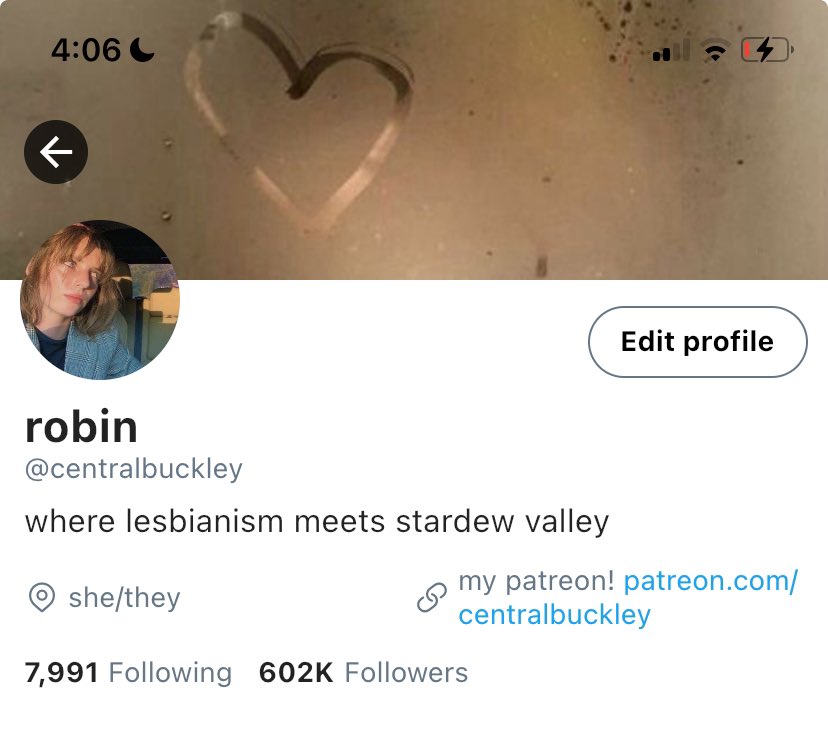
Task: Click the bio text about stardew valley
Action: point(317,522)
